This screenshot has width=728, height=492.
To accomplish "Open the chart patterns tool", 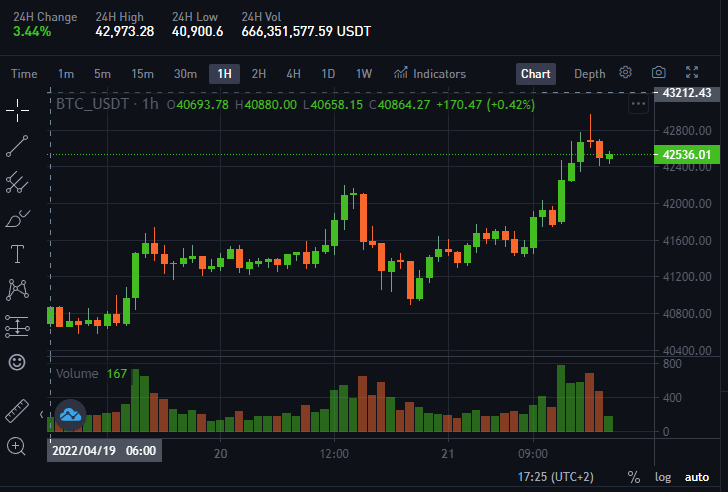I will point(17,290).
